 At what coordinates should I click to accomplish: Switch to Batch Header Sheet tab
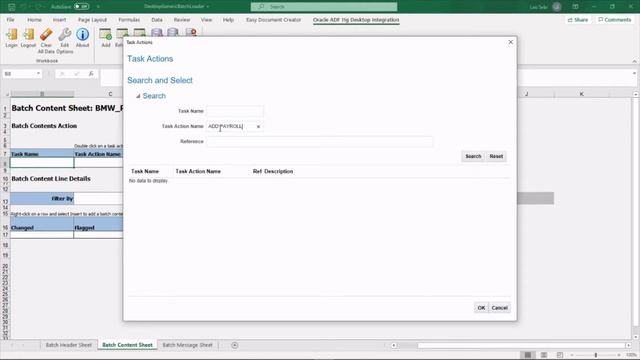pyautogui.click(x=69, y=345)
